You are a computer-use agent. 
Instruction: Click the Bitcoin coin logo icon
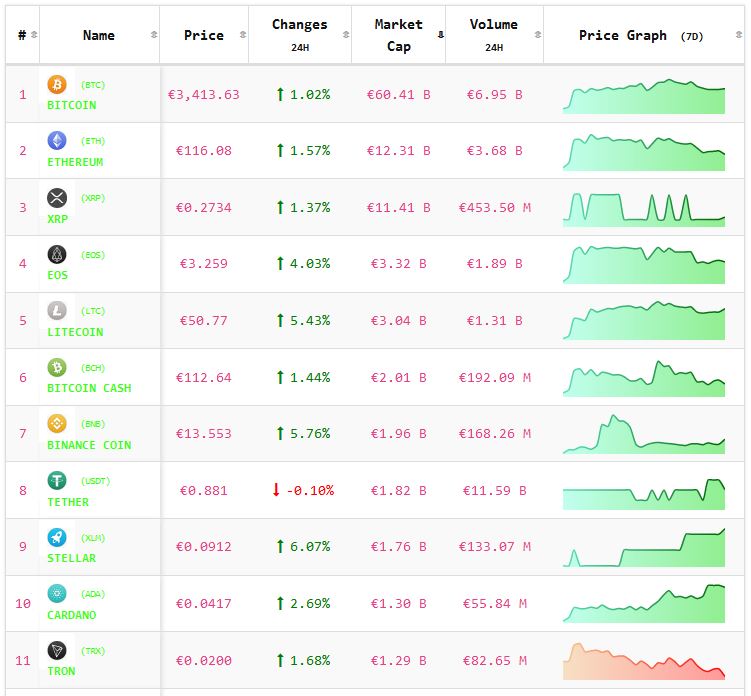[x=57, y=85]
